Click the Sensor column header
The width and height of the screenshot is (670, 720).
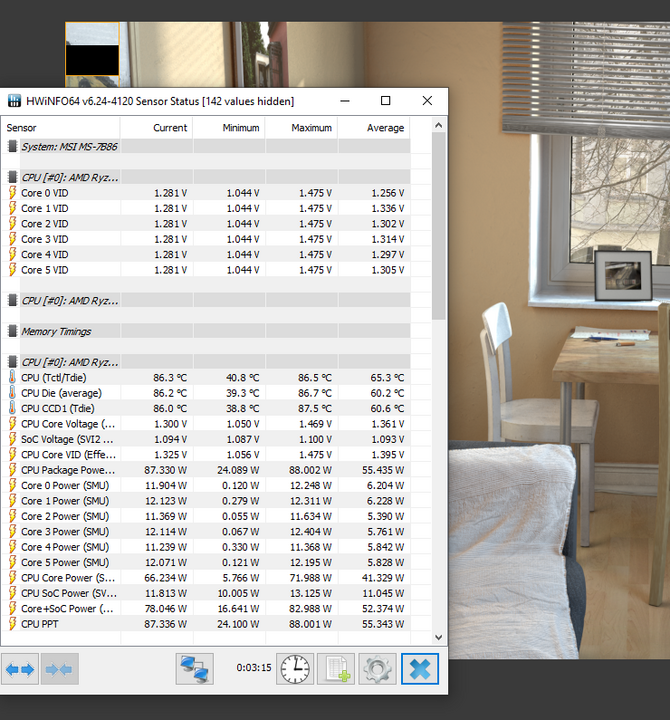[x=61, y=128]
